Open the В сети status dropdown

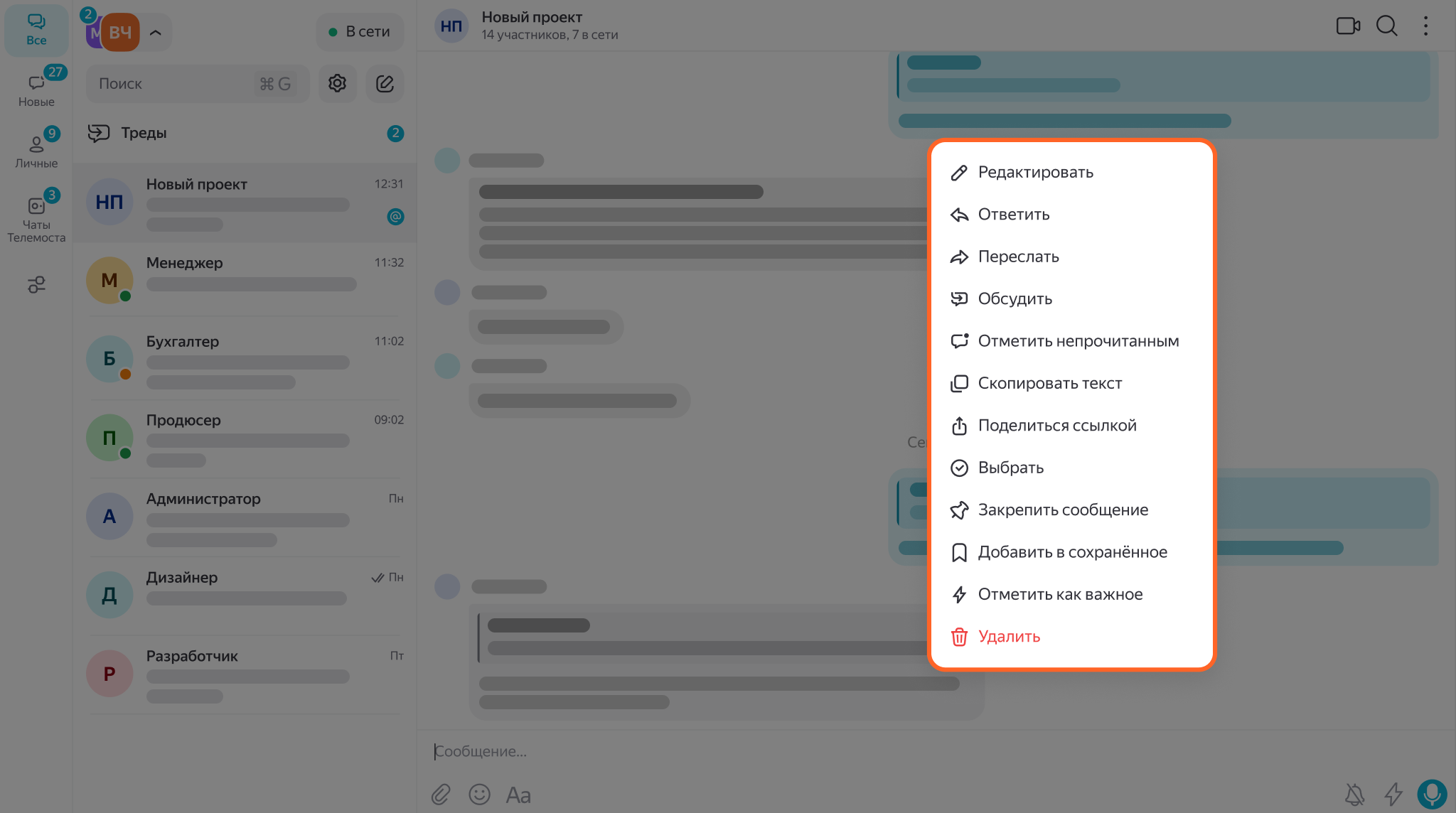pyautogui.click(x=360, y=32)
